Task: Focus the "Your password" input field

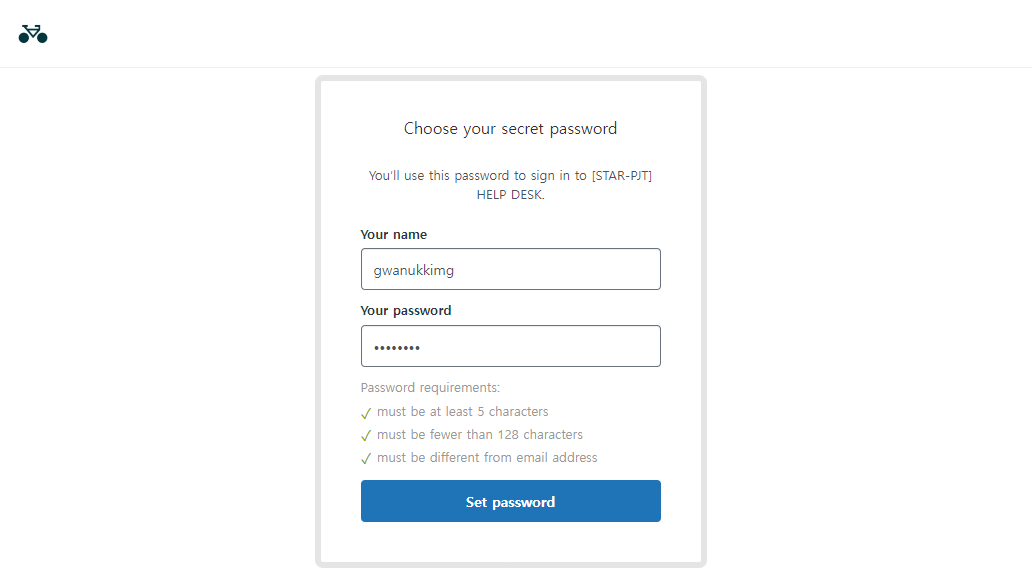Action: [x=510, y=346]
